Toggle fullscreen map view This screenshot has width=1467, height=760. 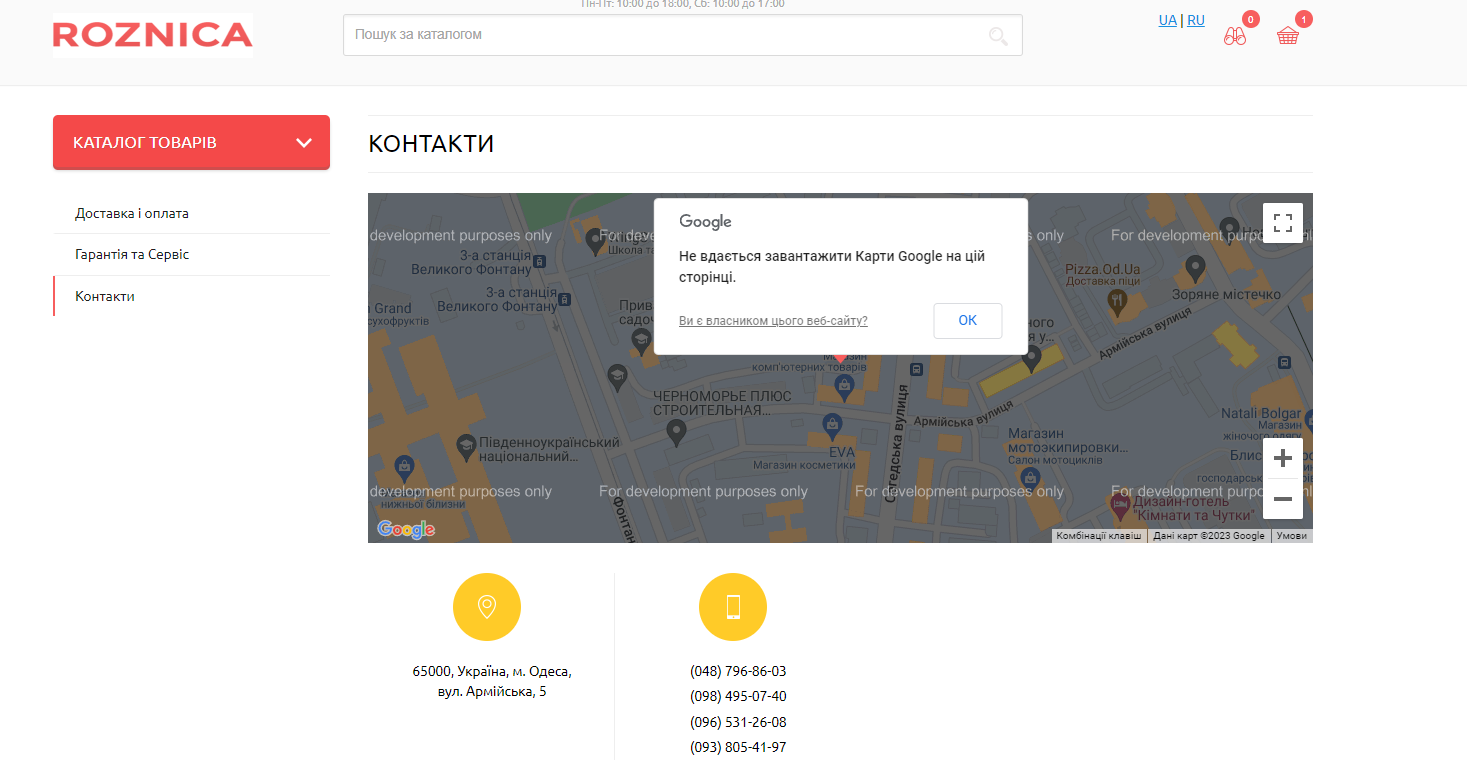pyautogui.click(x=1283, y=223)
